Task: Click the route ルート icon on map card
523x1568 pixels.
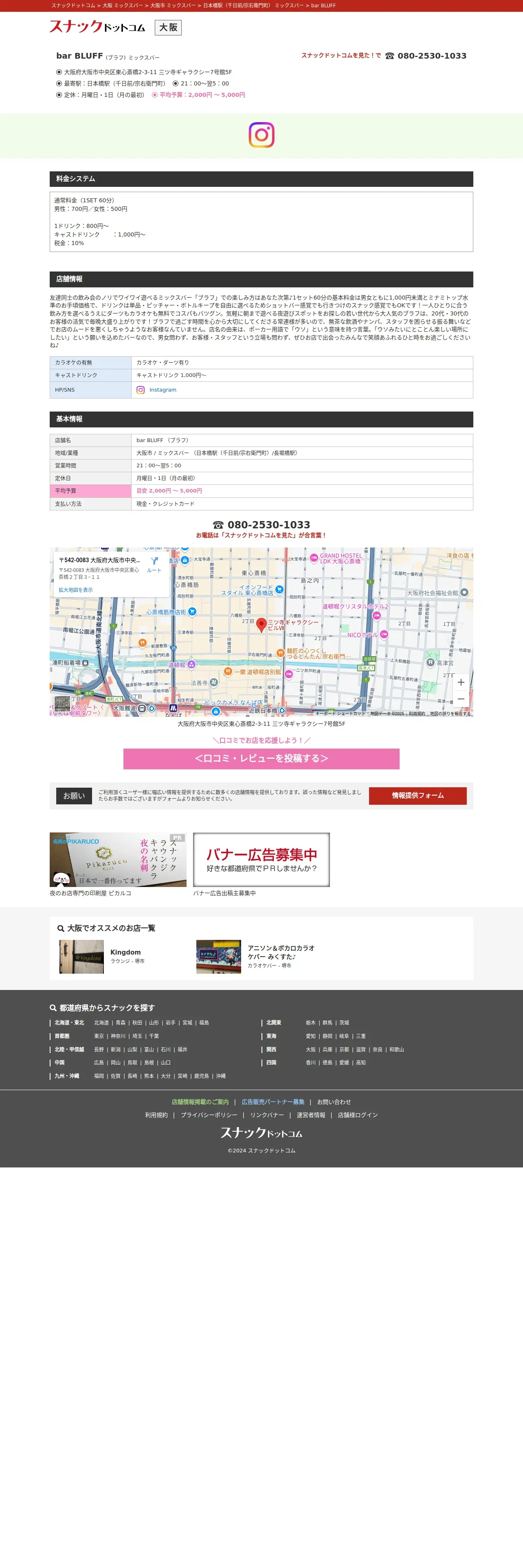Action: pos(154,564)
